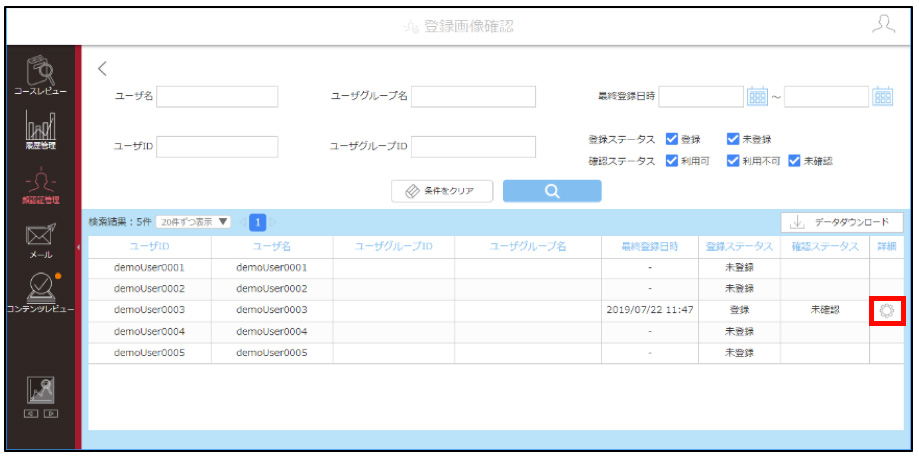Toggle the 利用不可 confirmation status checkbox
This screenshot has height=459, width=919.
click(733, 161)
